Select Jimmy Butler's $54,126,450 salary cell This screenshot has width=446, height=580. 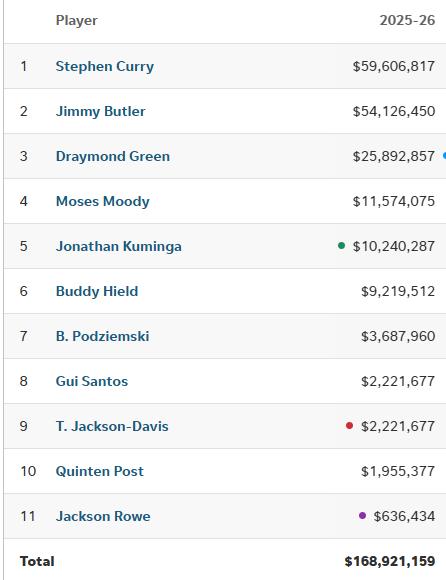coord(393,111)
